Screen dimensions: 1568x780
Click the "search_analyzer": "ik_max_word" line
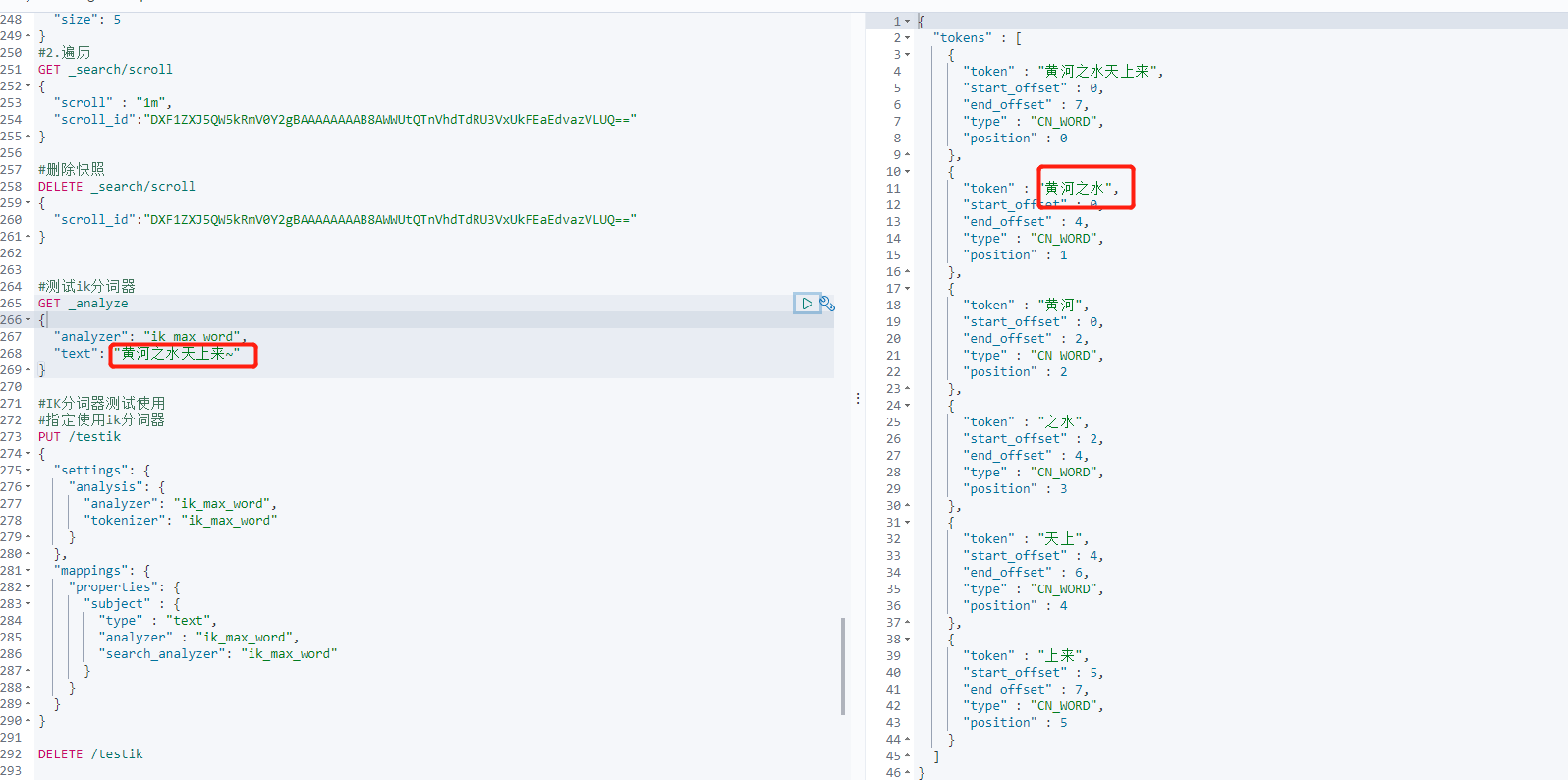218,654
